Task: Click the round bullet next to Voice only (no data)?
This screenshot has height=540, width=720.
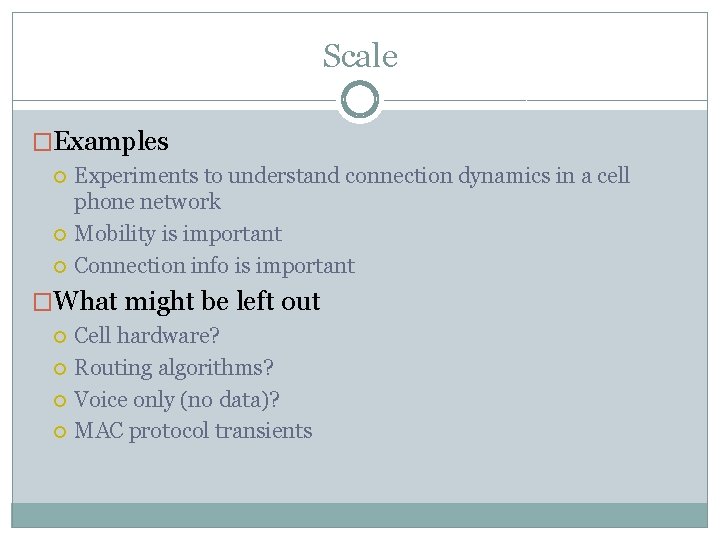Action: coord(60,400)
